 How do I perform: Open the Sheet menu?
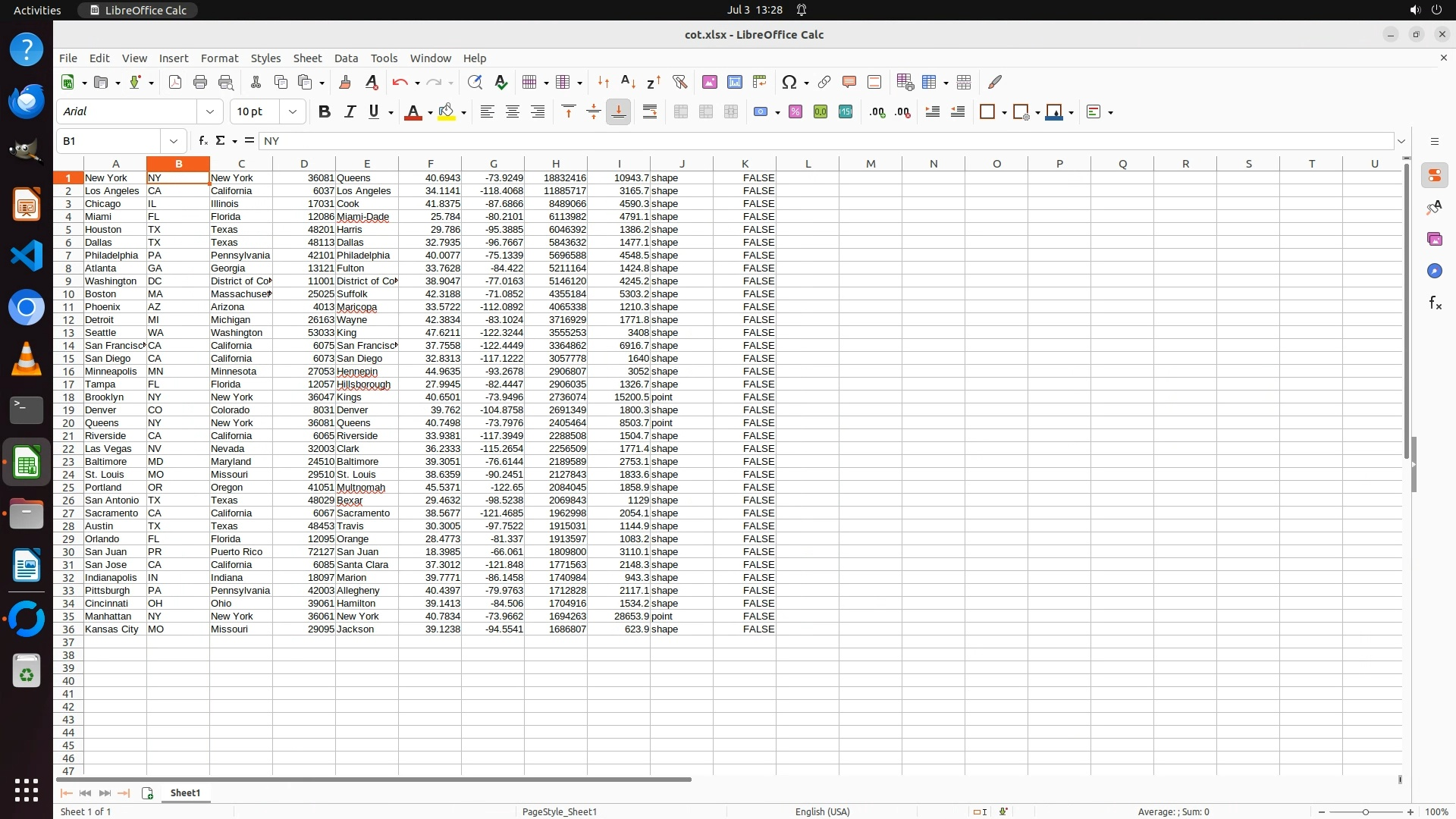307,58
